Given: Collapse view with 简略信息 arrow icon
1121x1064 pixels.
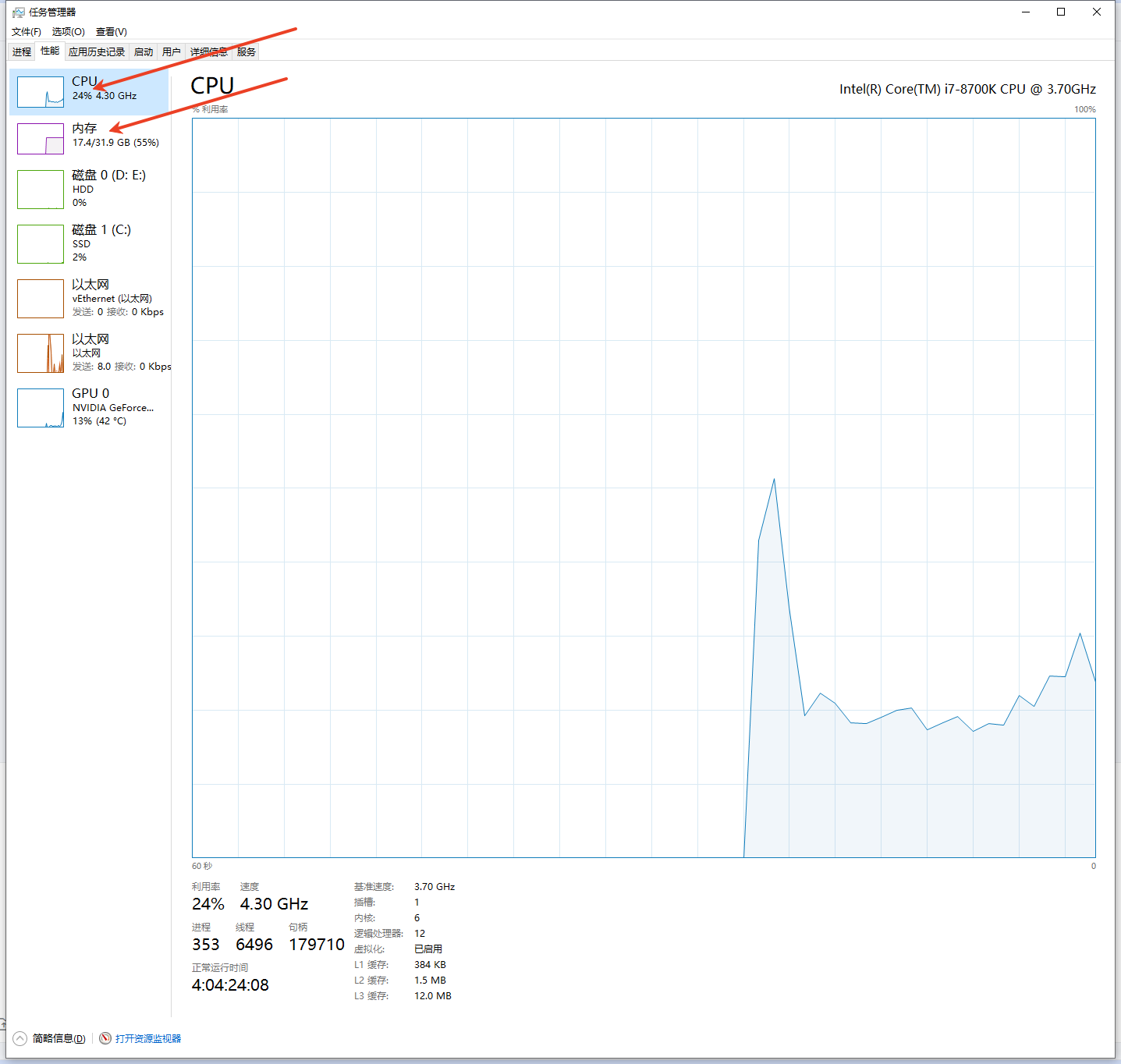Looking at the screenshot, I should (20, 1038).
